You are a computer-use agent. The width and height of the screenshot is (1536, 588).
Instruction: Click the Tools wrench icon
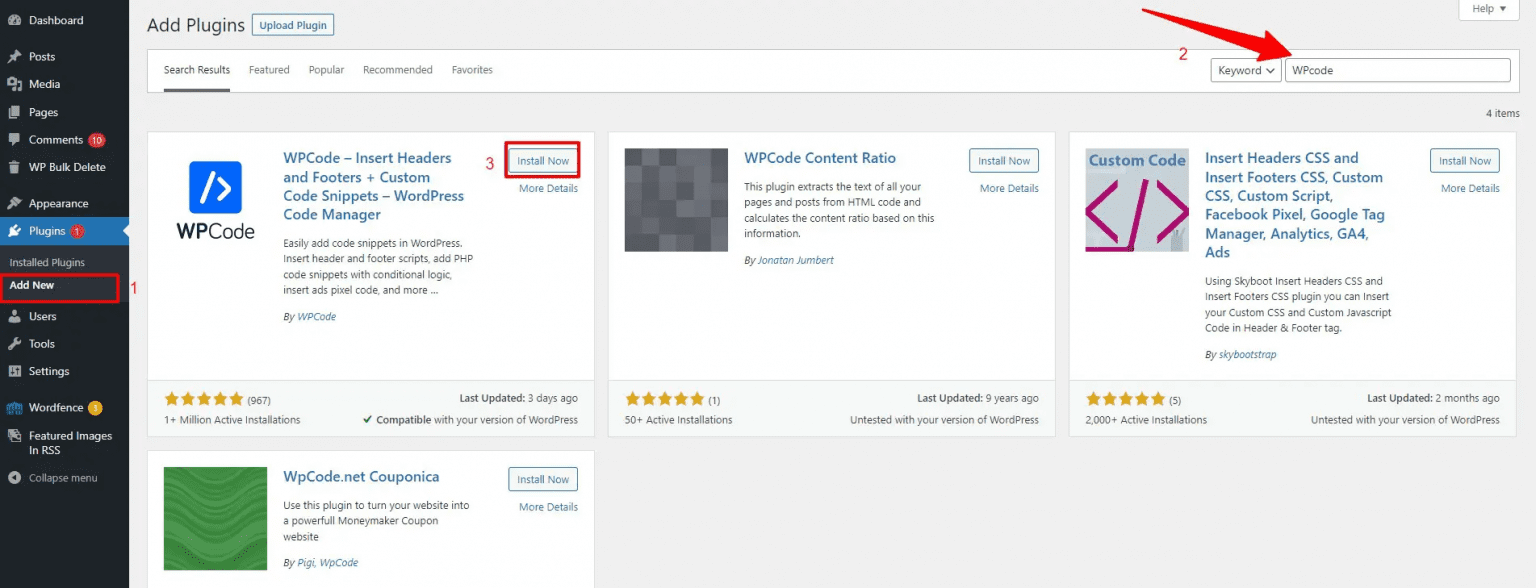click(x=14, y=344)
